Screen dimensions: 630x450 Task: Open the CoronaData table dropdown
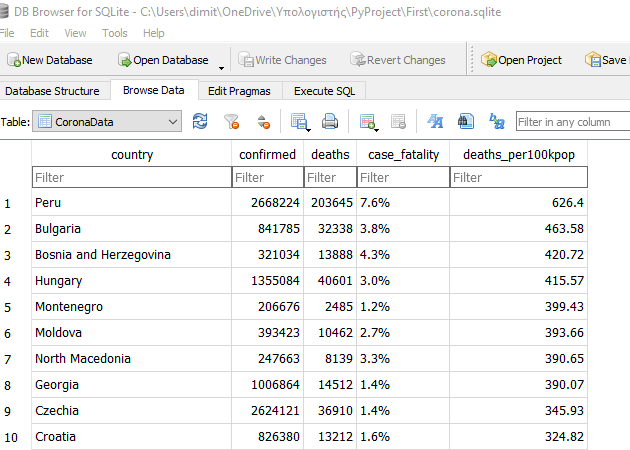coord(107,122)
